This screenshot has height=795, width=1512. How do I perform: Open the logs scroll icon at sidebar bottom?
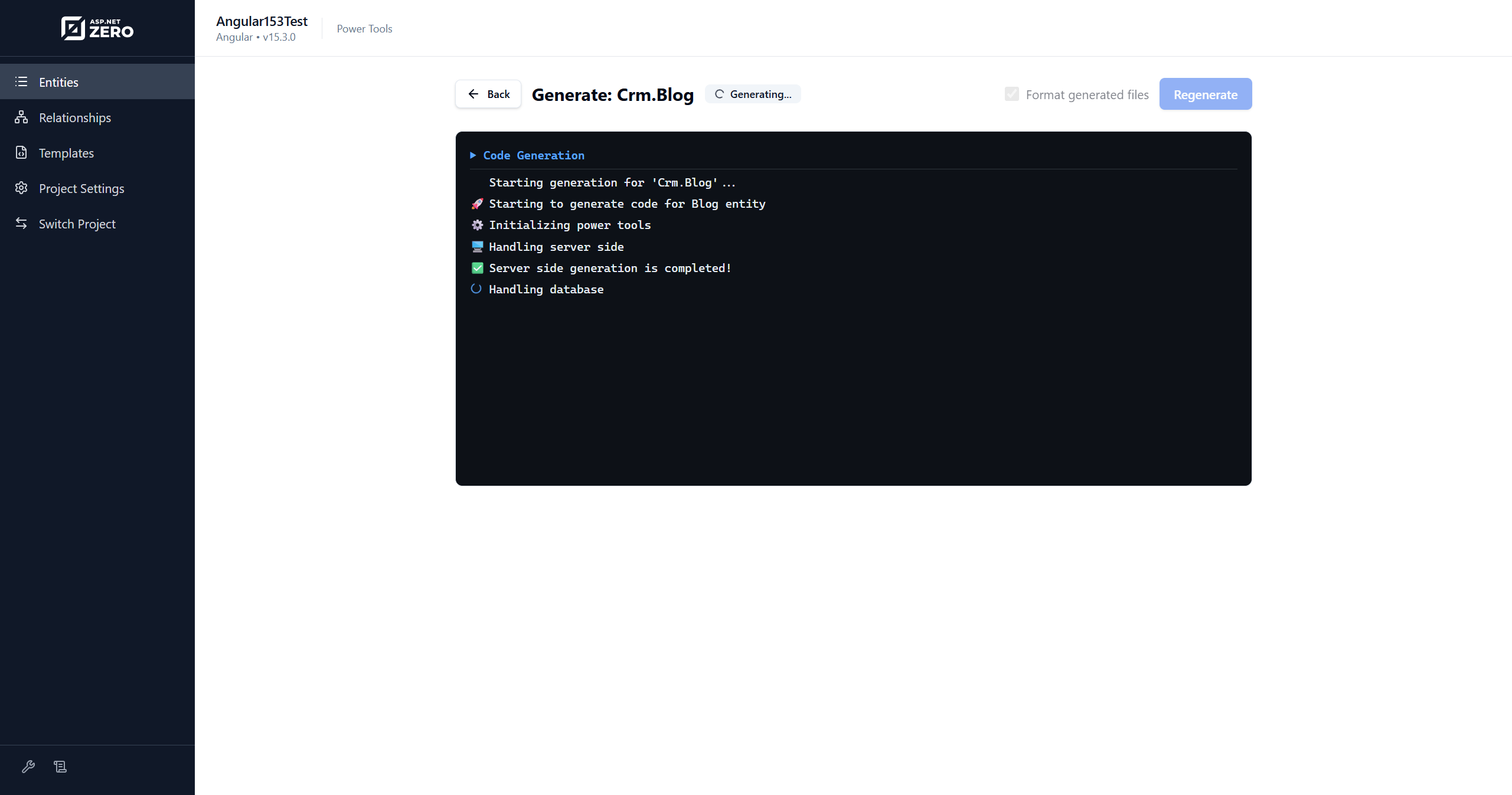(60, 767)
